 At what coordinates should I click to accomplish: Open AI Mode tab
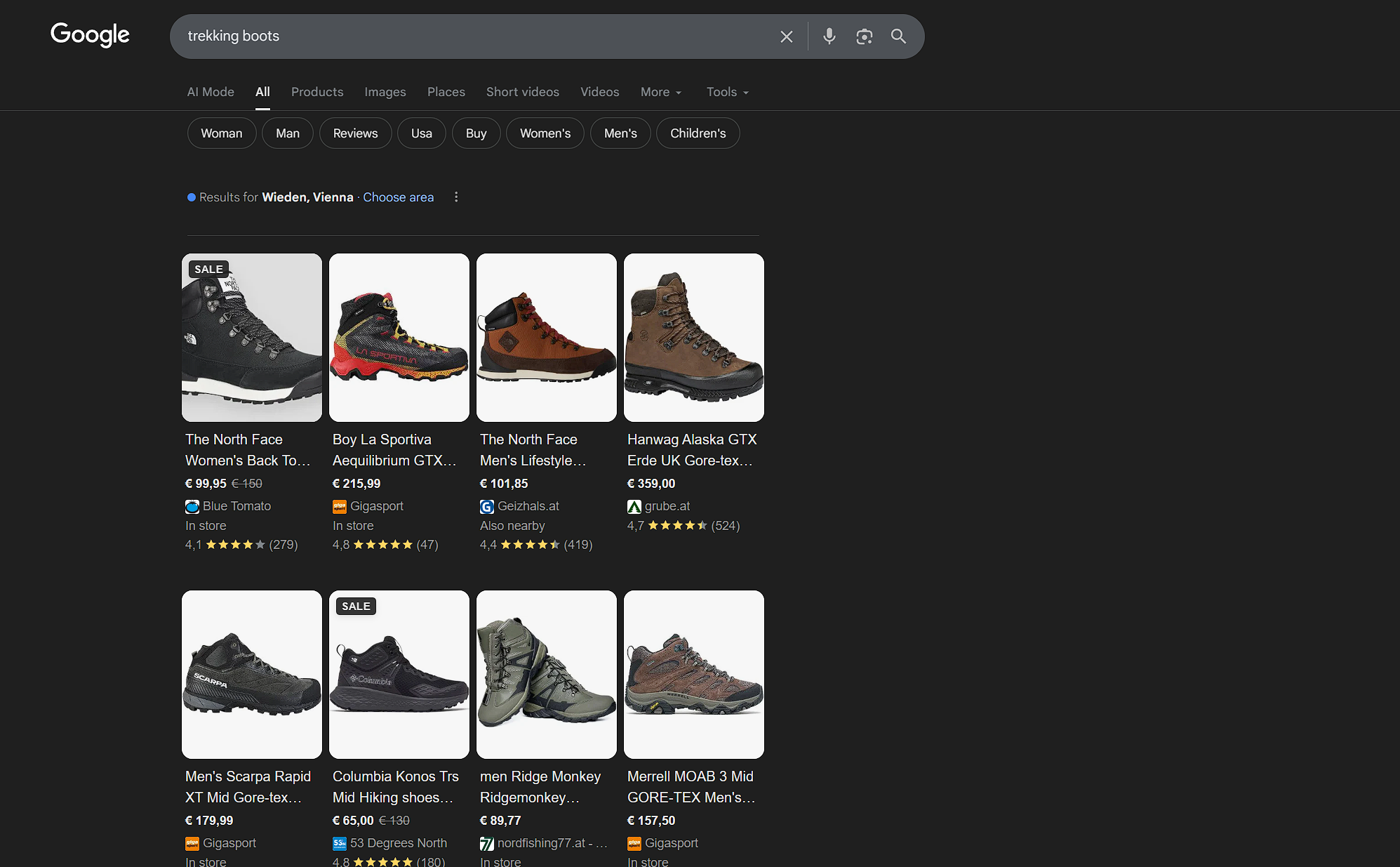(211, 92)
